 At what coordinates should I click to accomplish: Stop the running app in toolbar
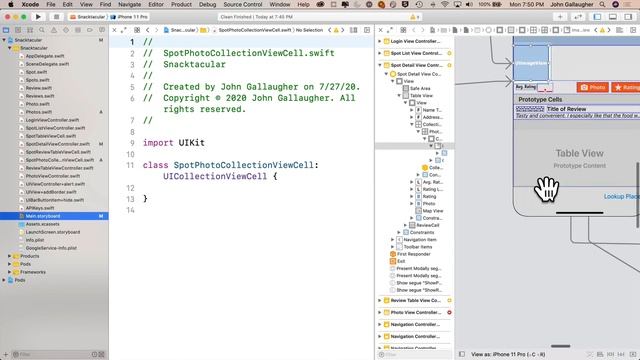point(56,17)
